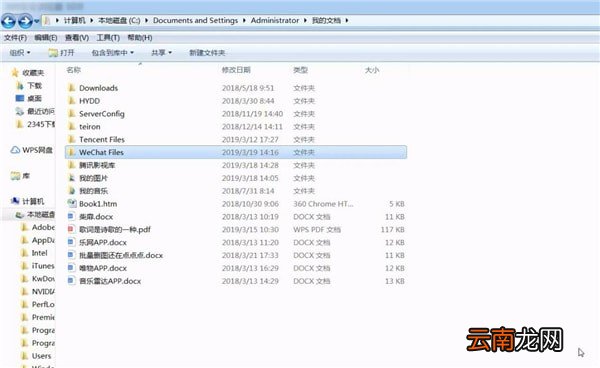Select the WeChat Files folder icon
The width and height of the screenshot is (600, 368).
72,152
